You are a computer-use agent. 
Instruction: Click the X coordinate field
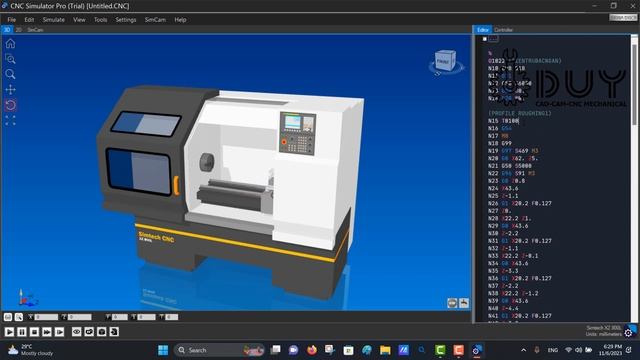46,317
